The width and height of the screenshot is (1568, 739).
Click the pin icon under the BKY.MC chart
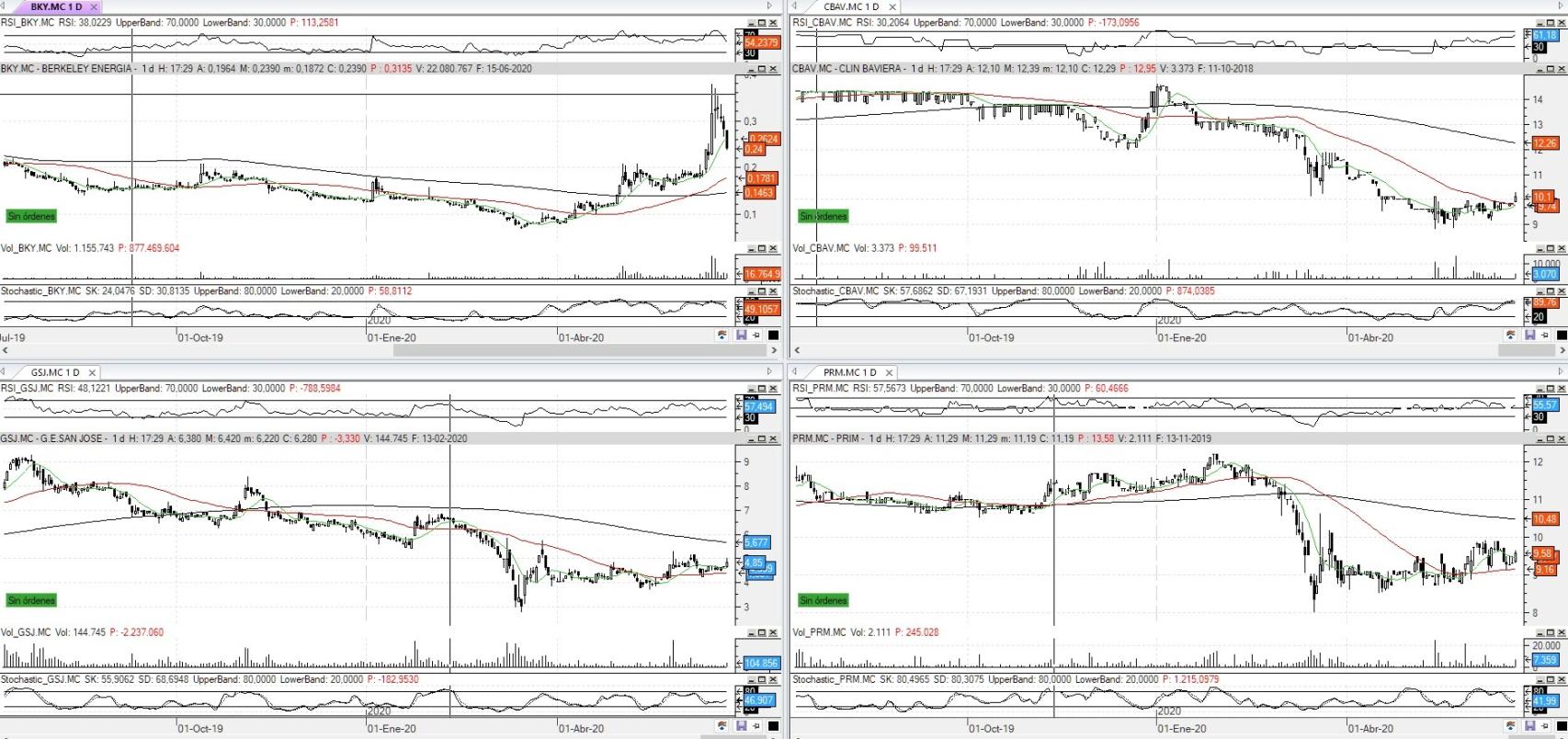pos(756,335)
